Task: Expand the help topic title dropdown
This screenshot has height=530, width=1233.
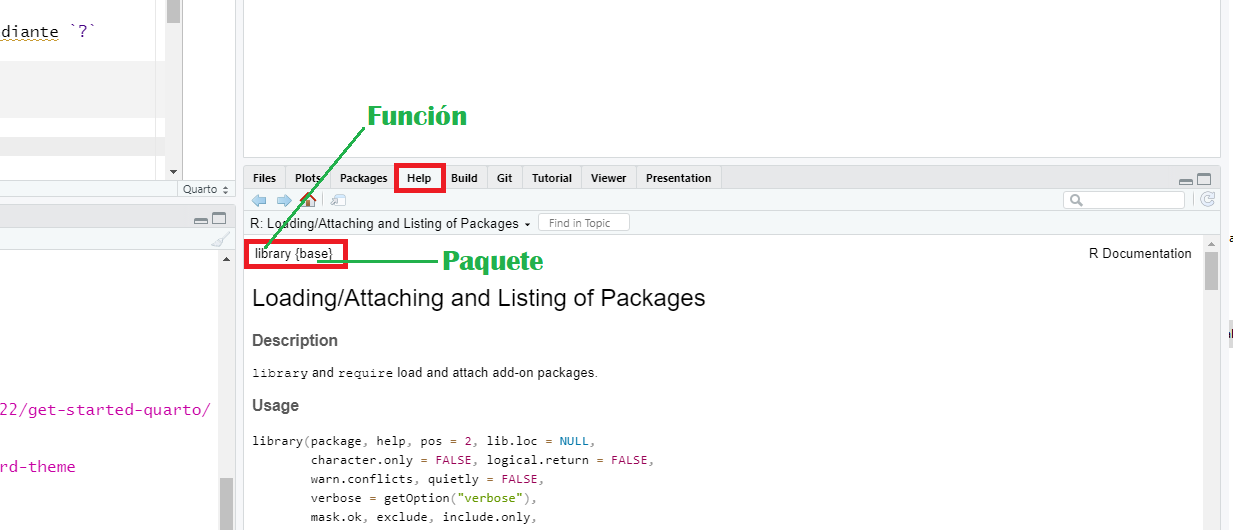Action: (527, 224)
